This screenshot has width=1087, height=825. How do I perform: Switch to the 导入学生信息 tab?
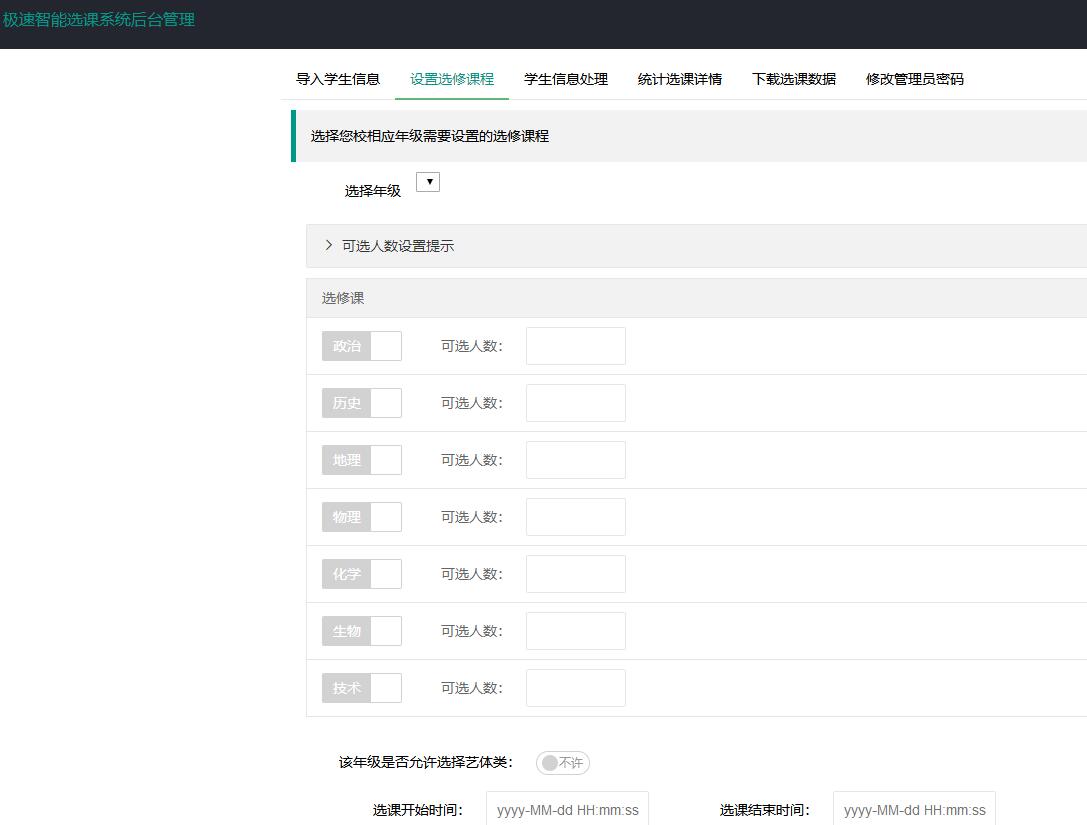click(338, 79)
